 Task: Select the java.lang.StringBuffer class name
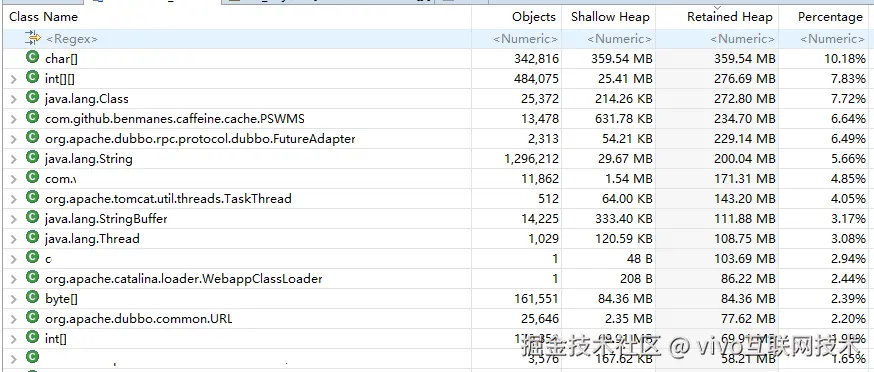pos(106,219)
